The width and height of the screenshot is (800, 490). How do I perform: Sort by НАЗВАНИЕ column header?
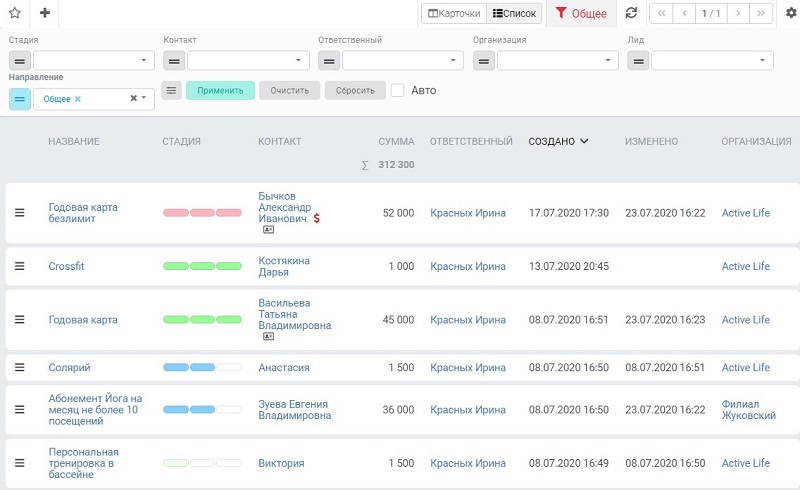pos(74,141)
